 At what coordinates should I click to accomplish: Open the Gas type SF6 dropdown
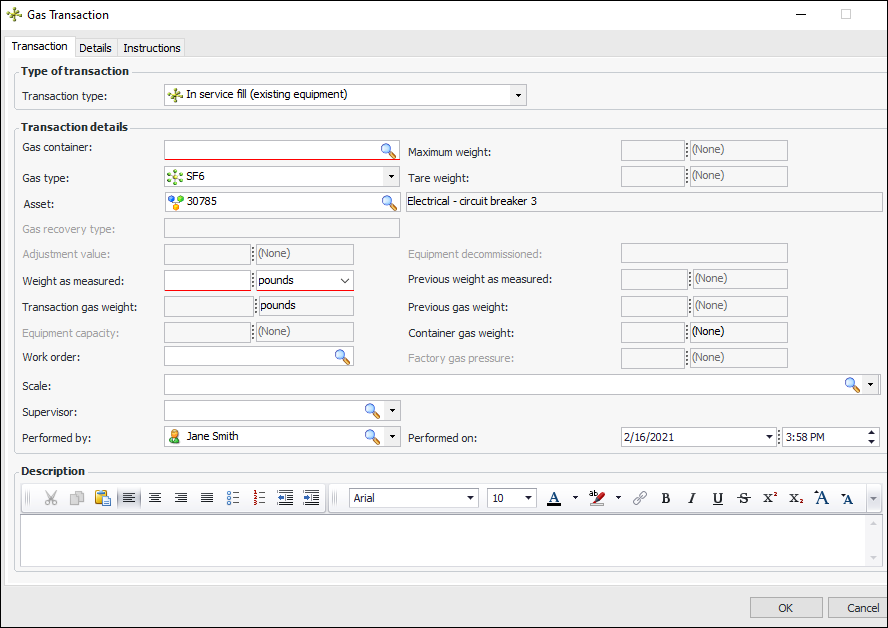(390, 177)
